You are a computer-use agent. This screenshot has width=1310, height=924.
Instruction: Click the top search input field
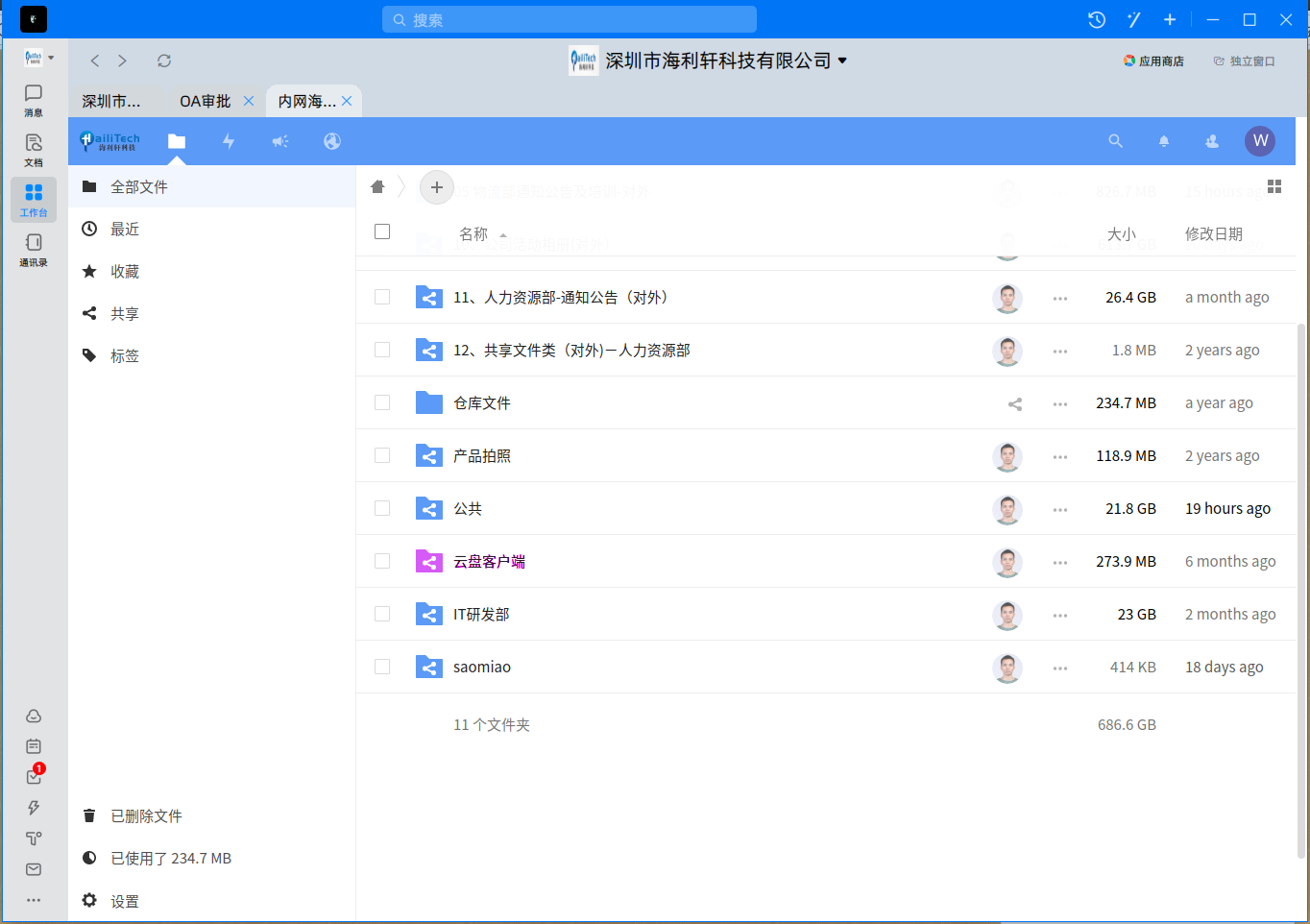[x=570, y=20]
